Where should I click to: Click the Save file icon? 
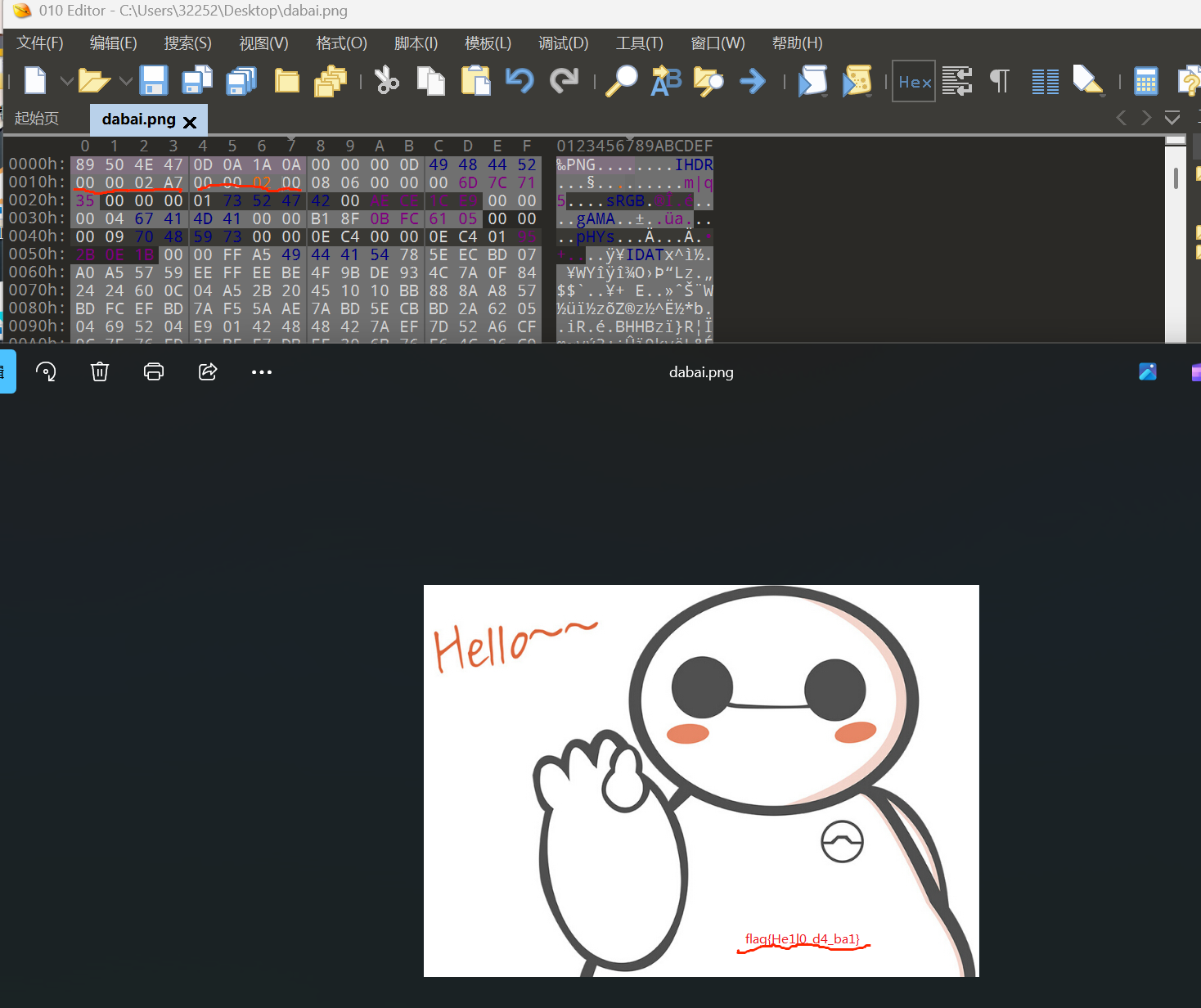154,81
